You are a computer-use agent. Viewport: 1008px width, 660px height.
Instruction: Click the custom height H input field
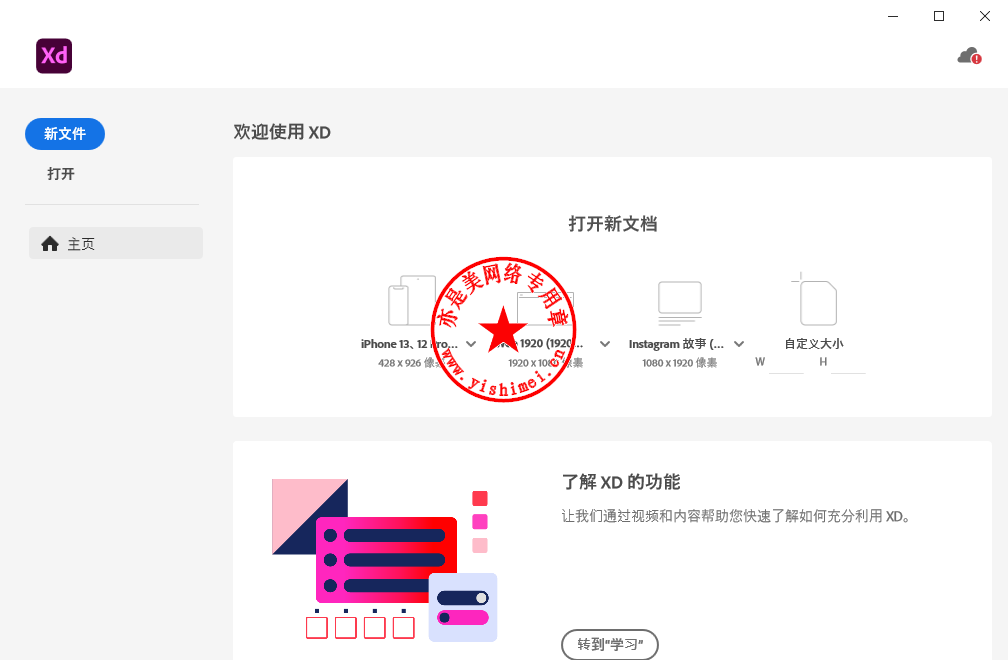pos(848,364)
